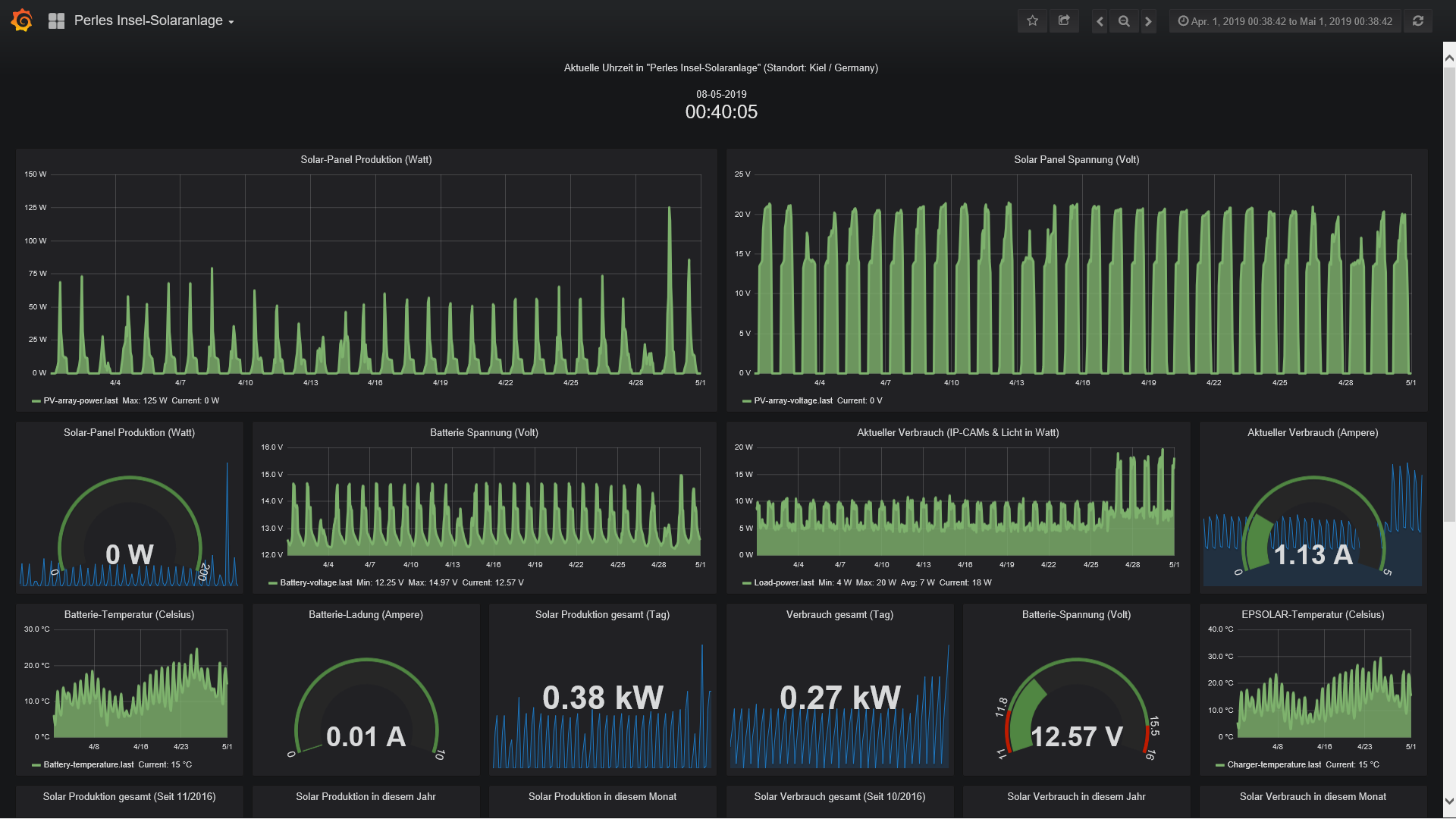Shift time range backward
This screenshot has height=819, width=1456.
pos(1100,21)
